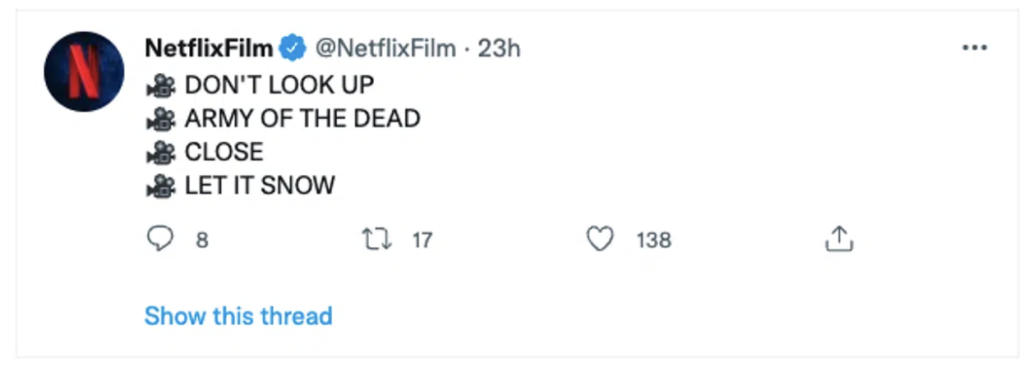Click the camera emoji beside ARMY OF THE DEAD
1024x371 pixels.
[161, 119]
